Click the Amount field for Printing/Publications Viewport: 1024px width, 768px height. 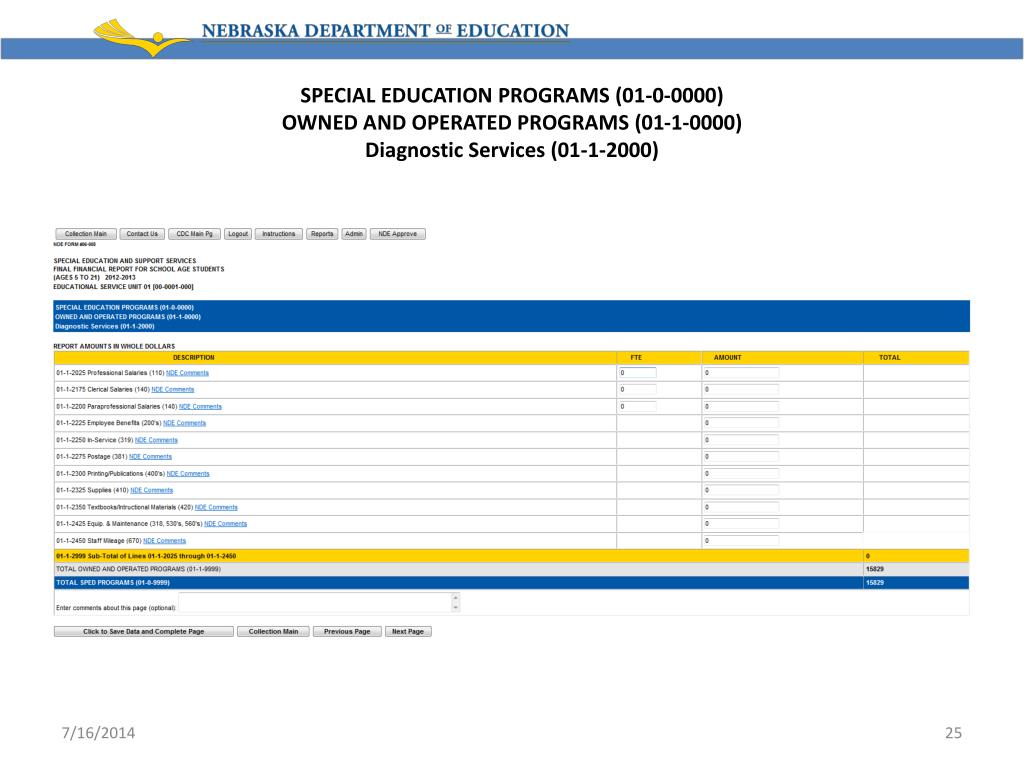point(741,473)
